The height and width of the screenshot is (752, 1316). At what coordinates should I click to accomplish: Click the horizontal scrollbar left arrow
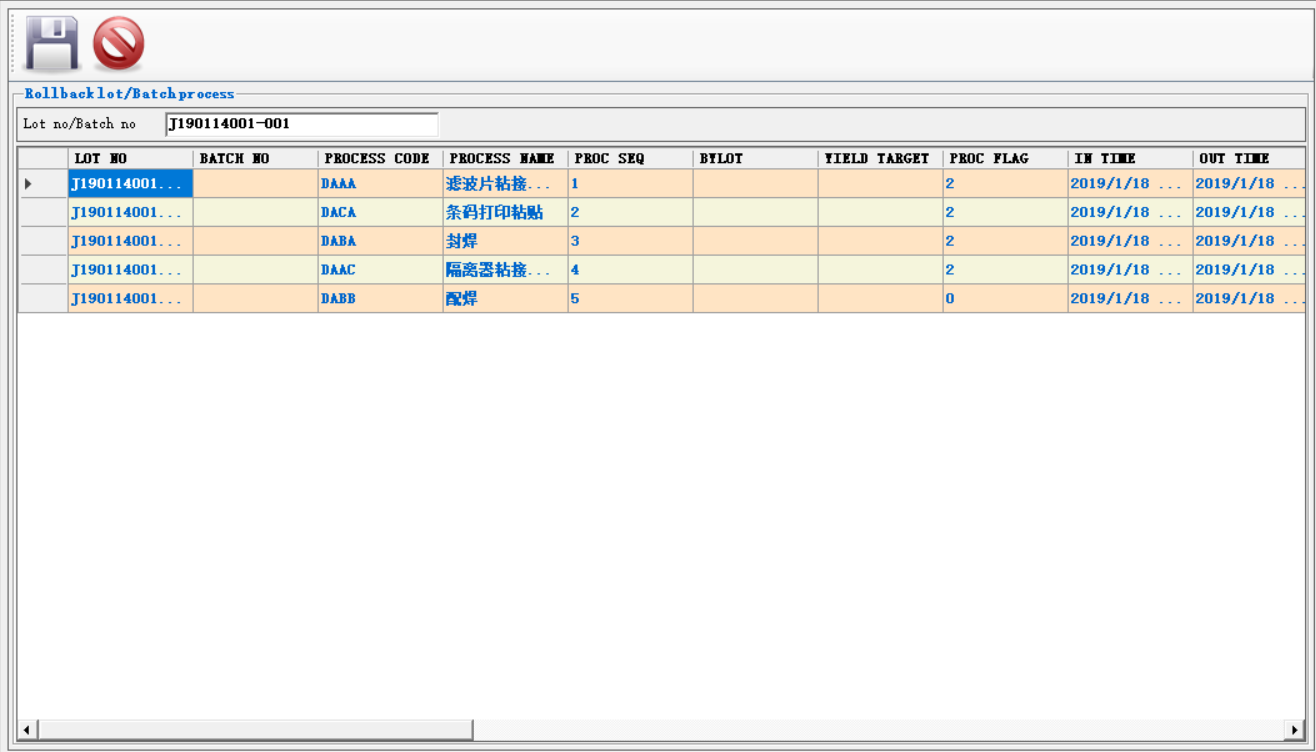[27, 730]
